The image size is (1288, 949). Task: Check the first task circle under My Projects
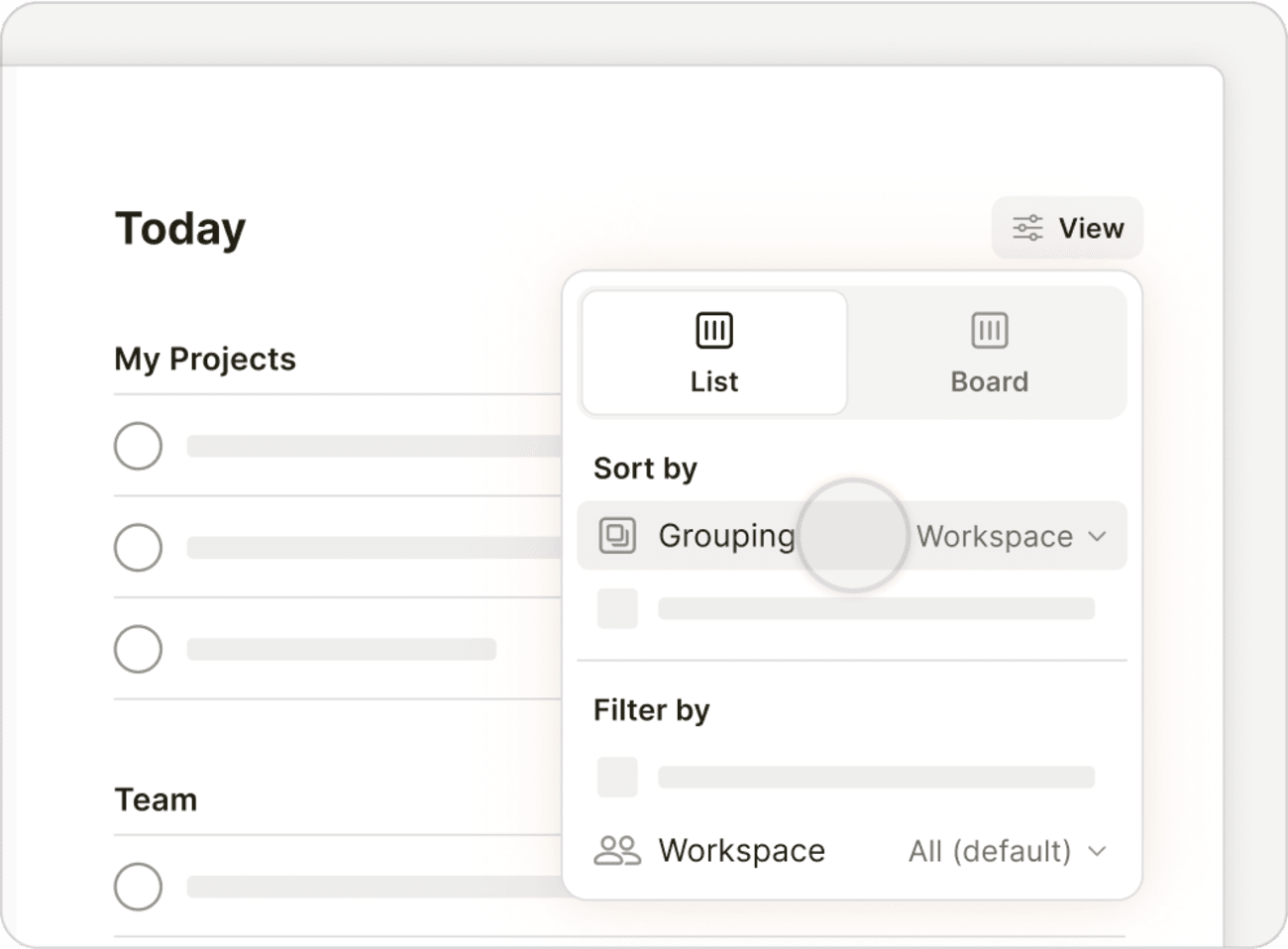click(138, 446)
